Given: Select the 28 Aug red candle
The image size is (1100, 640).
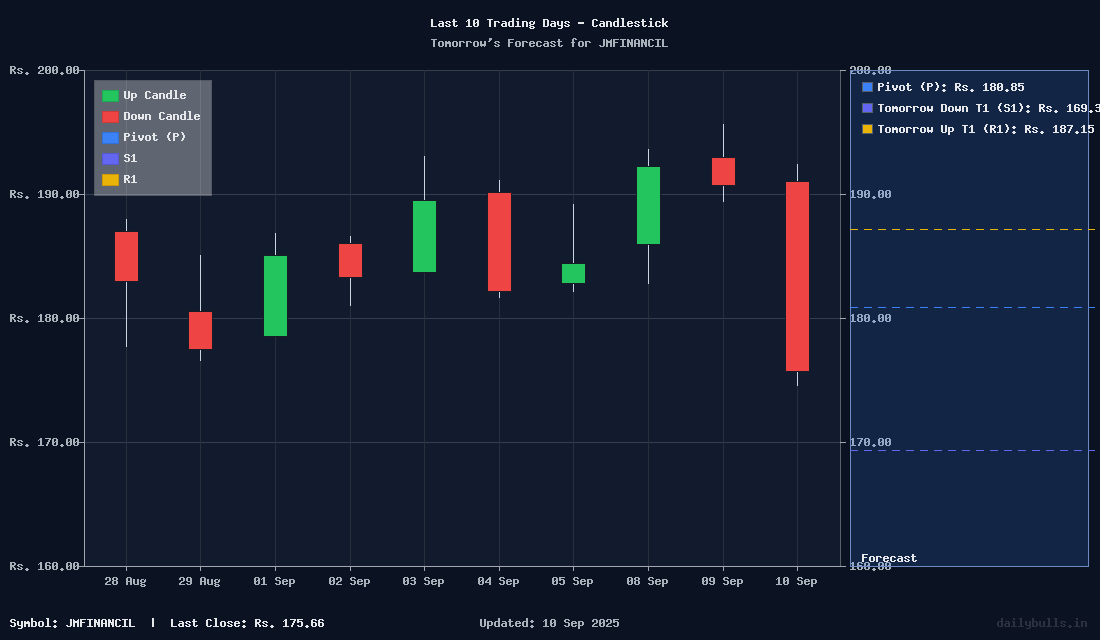Looking at the screenshot, I should point(126,256).
